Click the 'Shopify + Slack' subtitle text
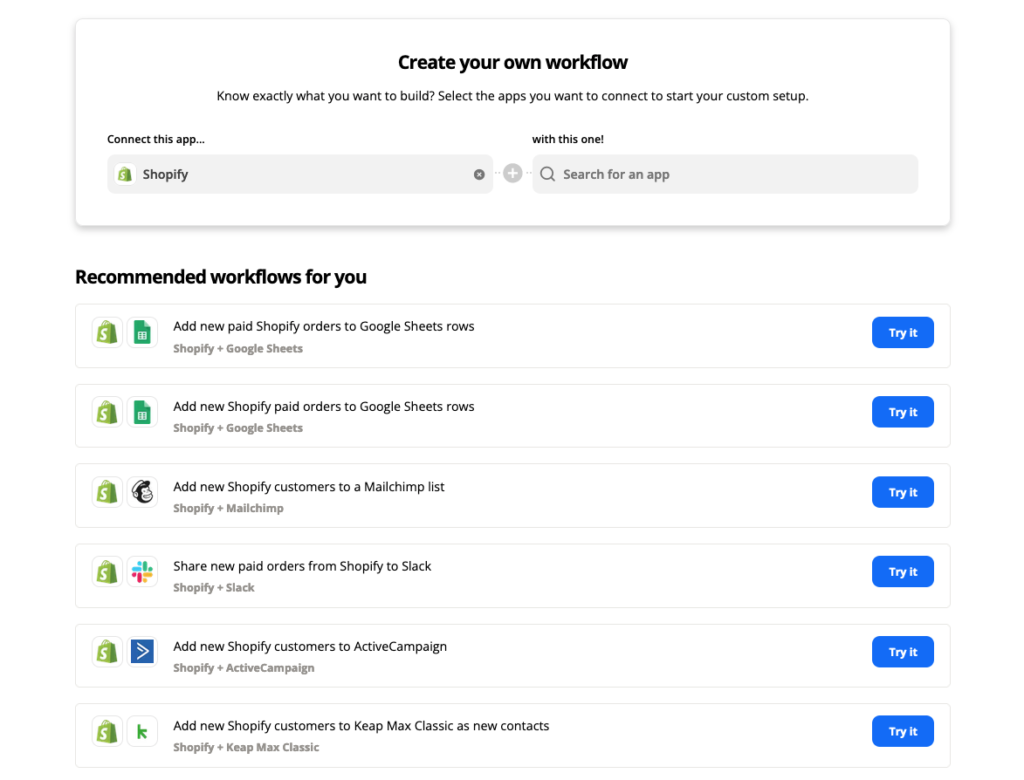Screen dimensions: 1024x780 [x=214, y=588]
